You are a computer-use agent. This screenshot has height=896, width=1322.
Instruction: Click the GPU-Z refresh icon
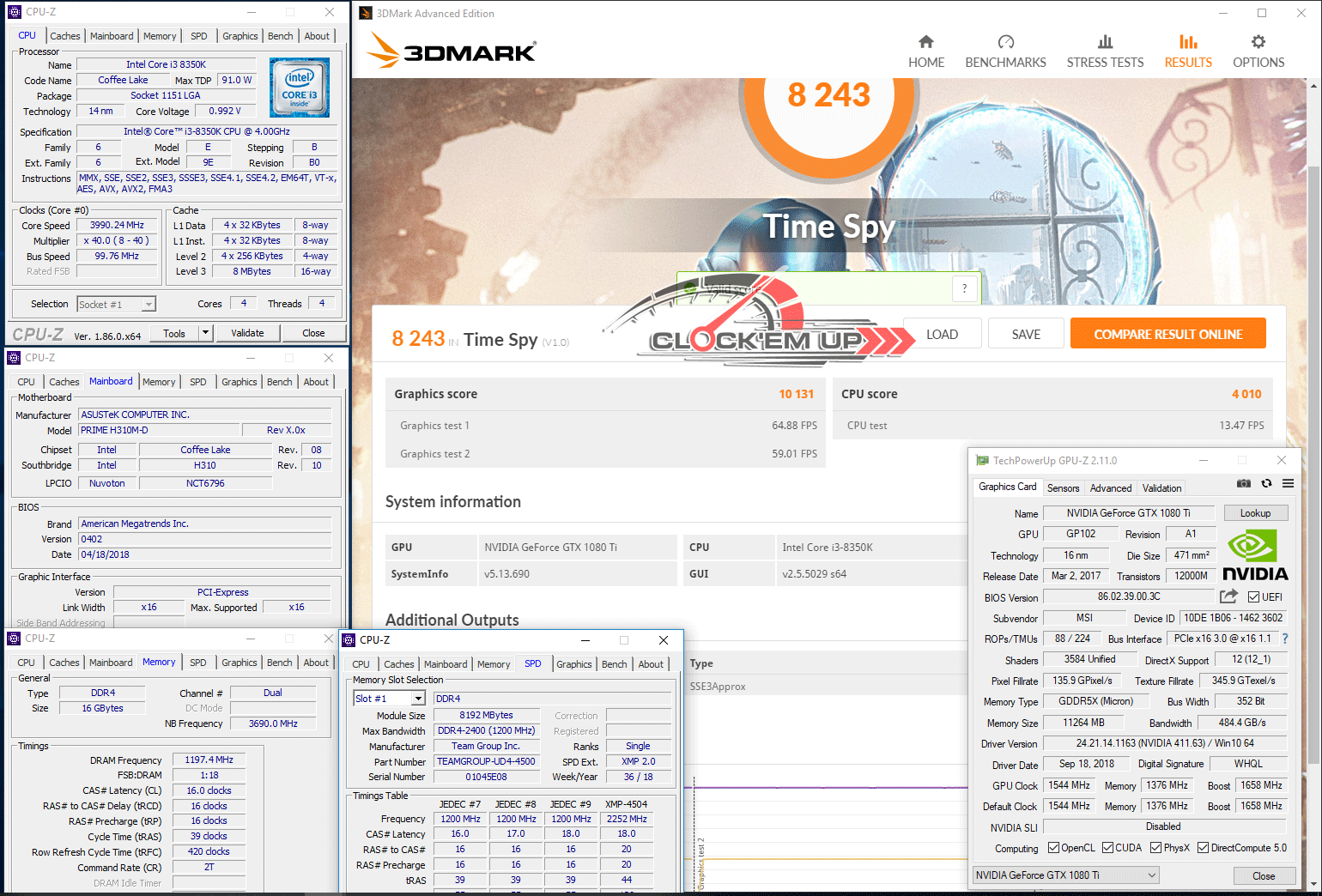click(x=1266, y=484)
